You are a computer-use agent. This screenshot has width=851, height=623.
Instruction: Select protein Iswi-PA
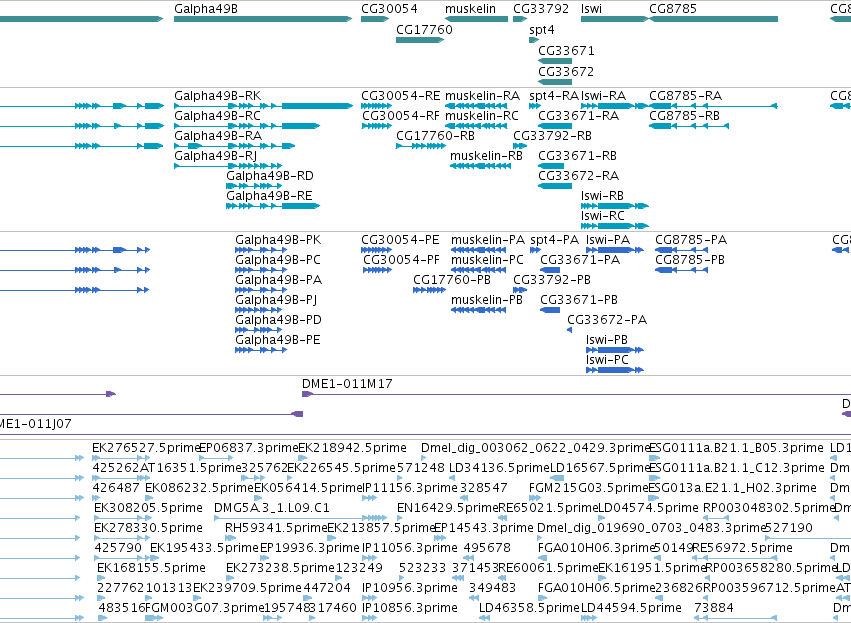pos(608,240)
